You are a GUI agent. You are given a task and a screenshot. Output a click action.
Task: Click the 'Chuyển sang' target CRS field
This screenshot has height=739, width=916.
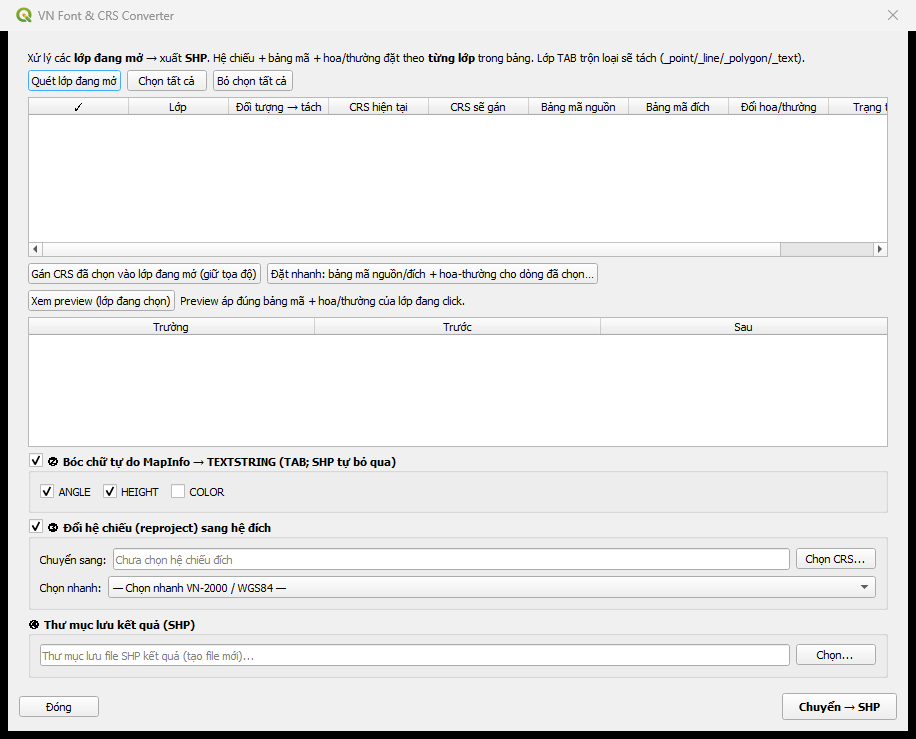[x=451, y=559]
